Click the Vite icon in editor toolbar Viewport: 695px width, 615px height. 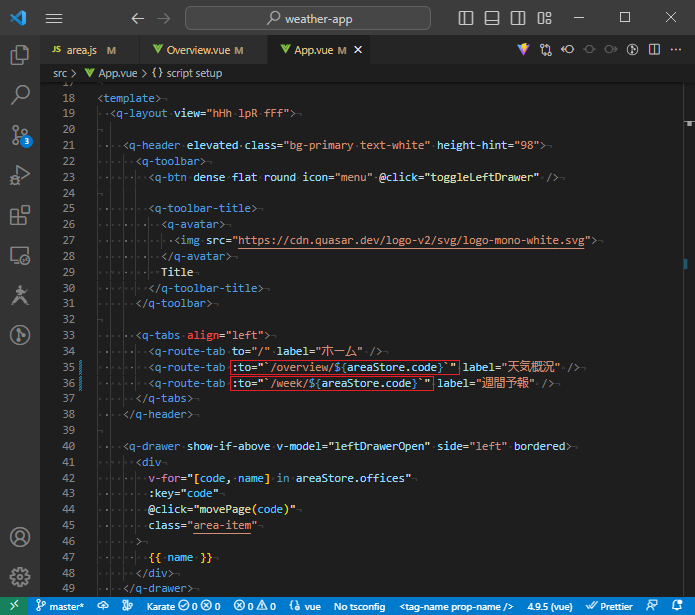(523, 50)
